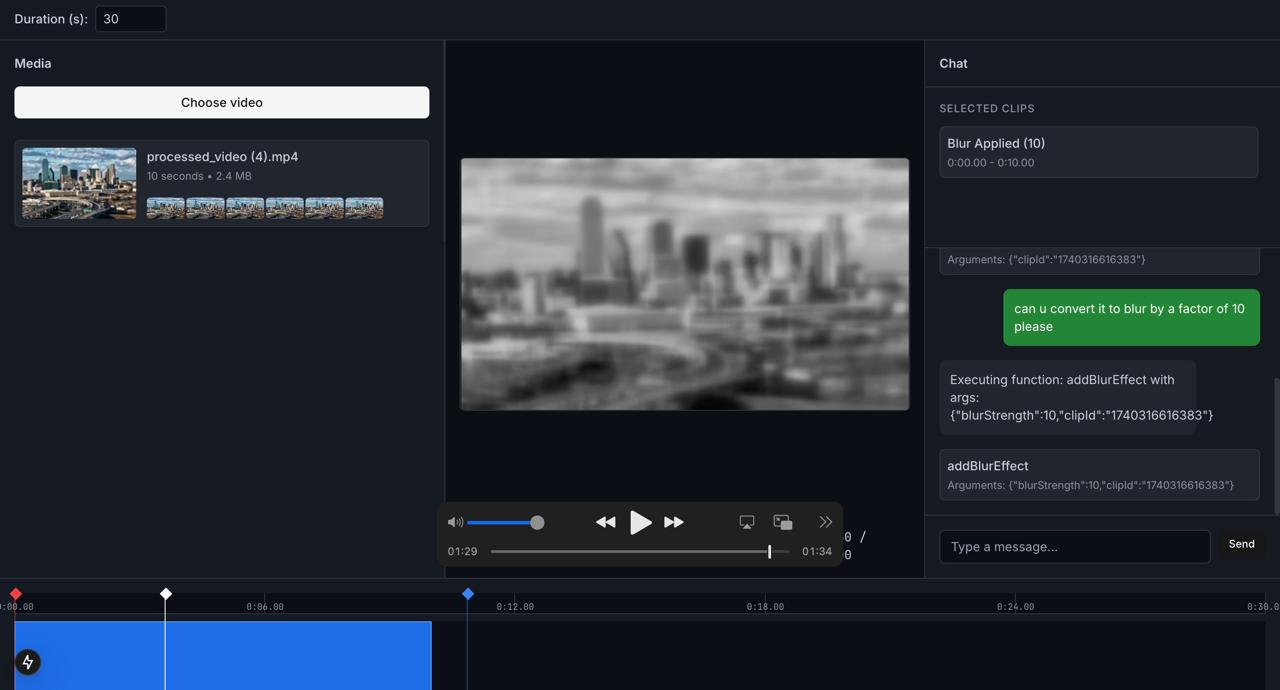The image size is (1280, 690).
Task: Adjust the volume slider knob
Action: tap(537, 522)
